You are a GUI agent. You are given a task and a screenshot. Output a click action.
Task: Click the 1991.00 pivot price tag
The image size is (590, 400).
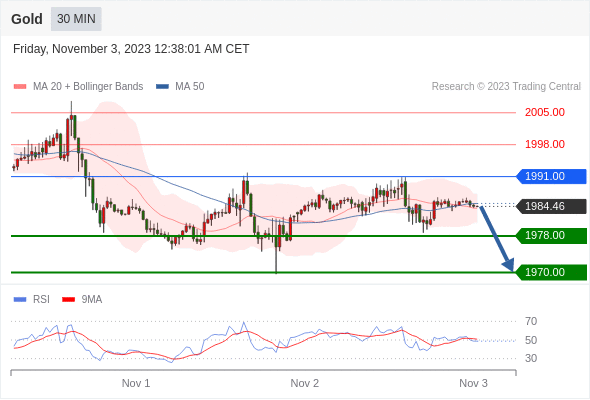[552, 176]
